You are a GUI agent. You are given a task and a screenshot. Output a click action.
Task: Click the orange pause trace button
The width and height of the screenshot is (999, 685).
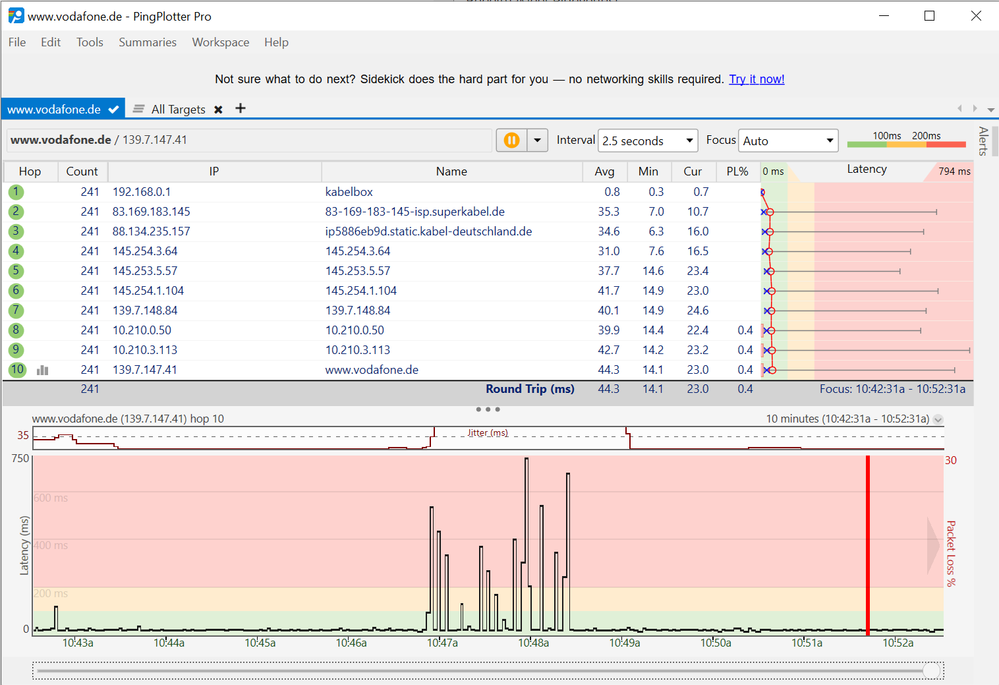click(512, 140)
